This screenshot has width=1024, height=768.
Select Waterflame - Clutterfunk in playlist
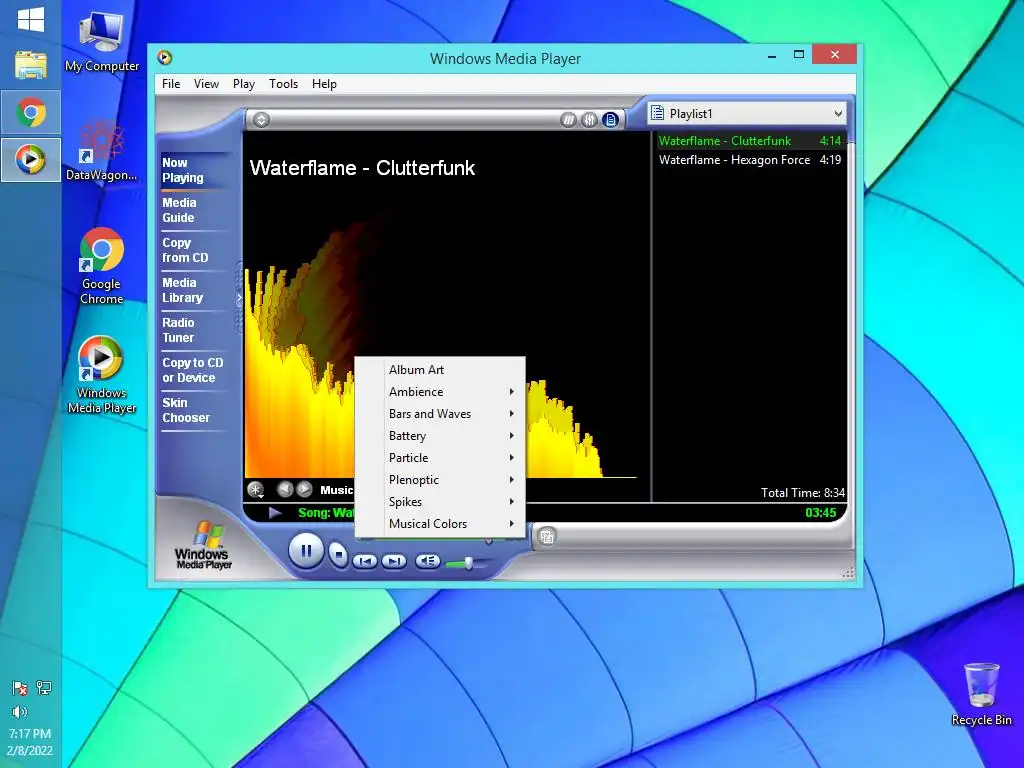tap(750, 141)
